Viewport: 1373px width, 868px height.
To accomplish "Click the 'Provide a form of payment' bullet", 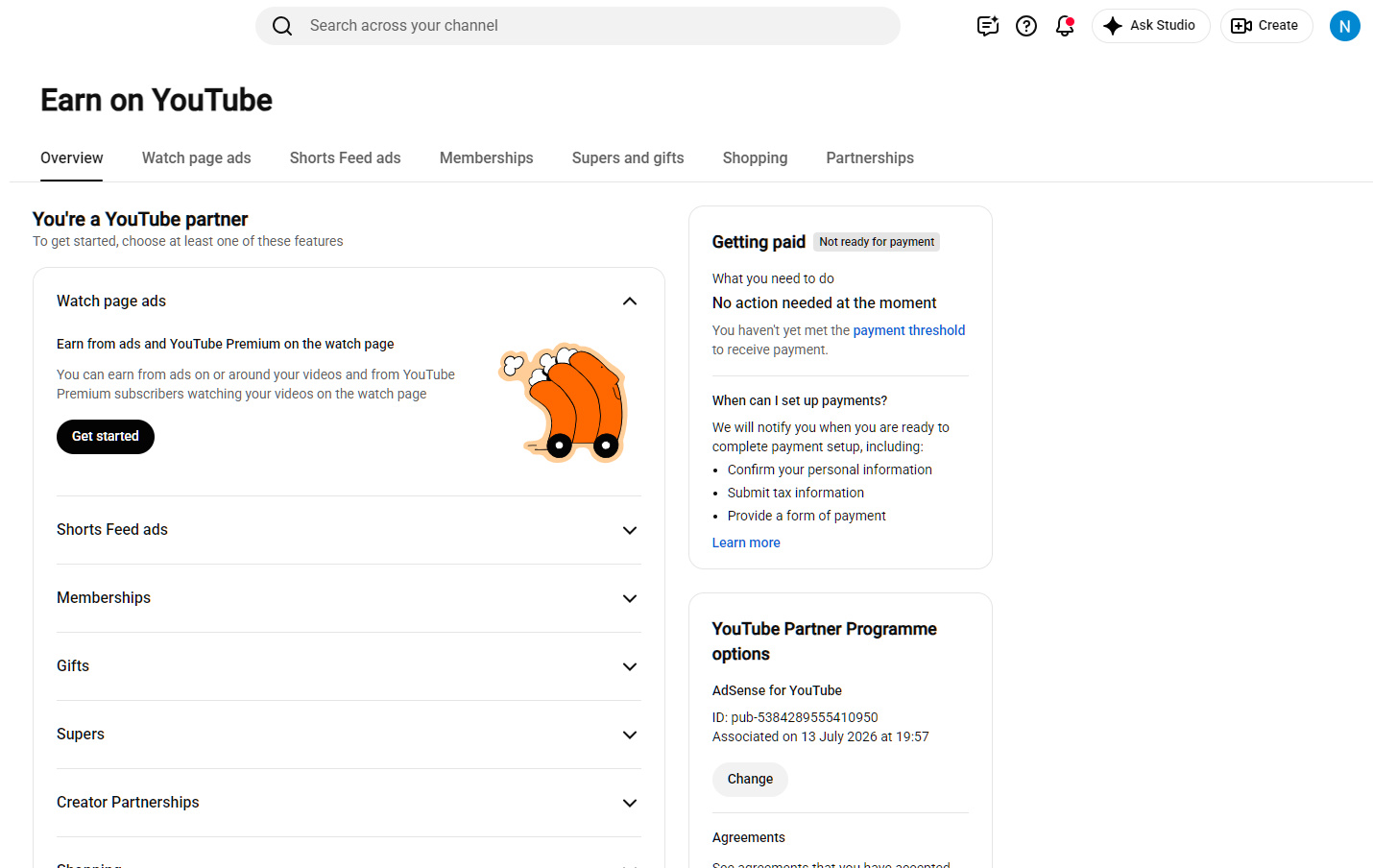I will click(807, 516).
